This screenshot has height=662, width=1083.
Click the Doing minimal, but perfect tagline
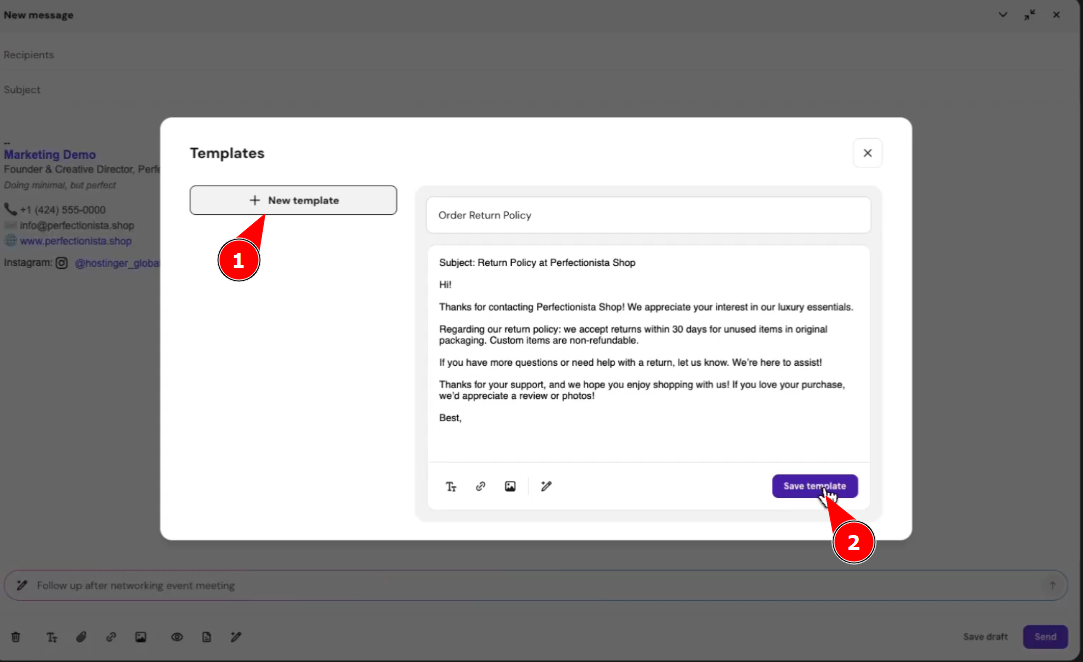(60, 185)
